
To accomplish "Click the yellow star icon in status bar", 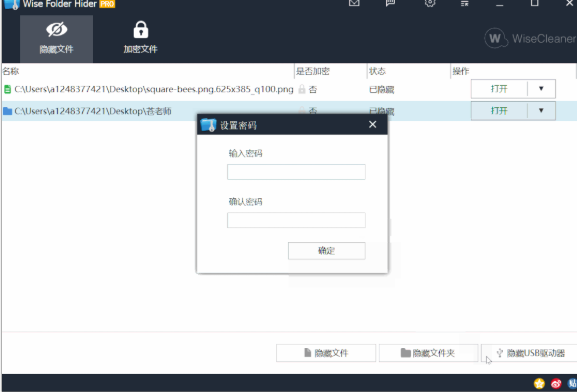I will (539, 384).
